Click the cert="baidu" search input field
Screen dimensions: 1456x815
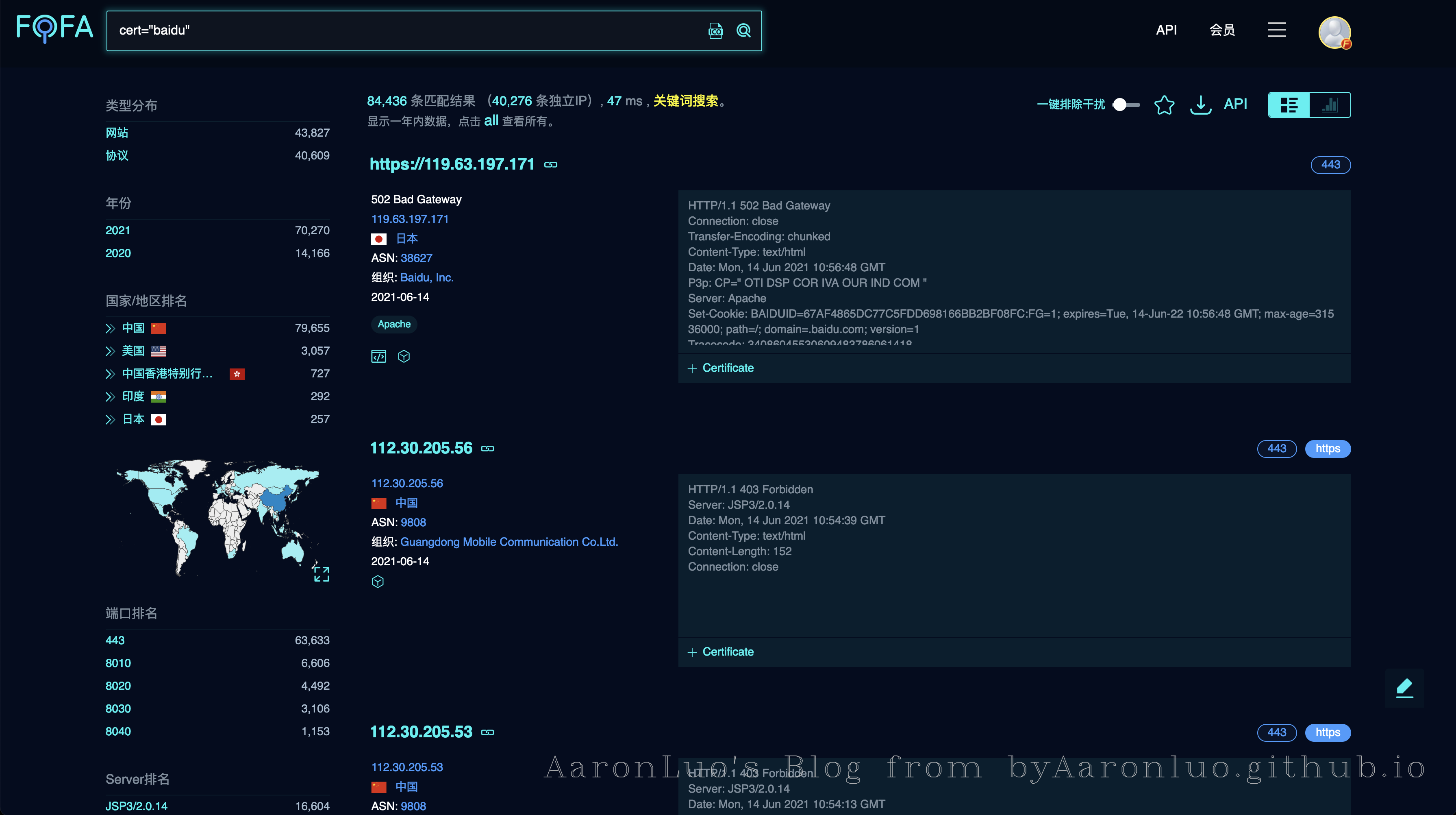(x=396, y=31)
